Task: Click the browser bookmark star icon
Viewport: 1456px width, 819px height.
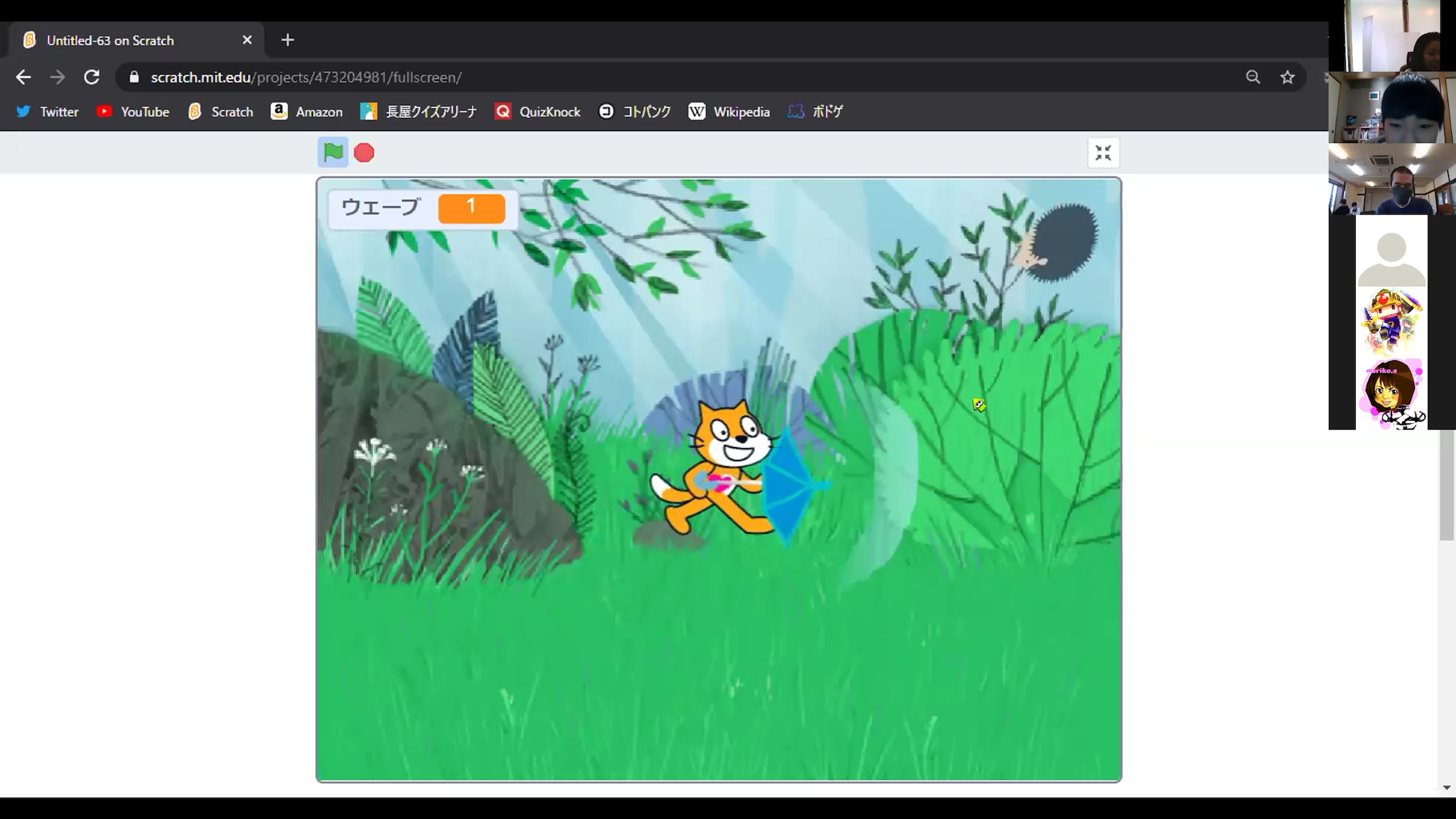Action: click(x=1290, y=77)
